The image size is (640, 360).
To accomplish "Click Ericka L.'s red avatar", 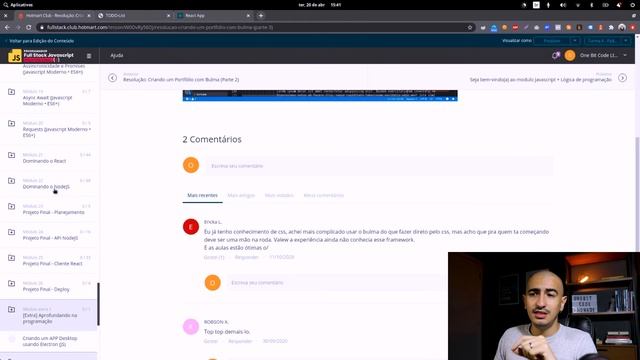I will click(x=191, y=227).
